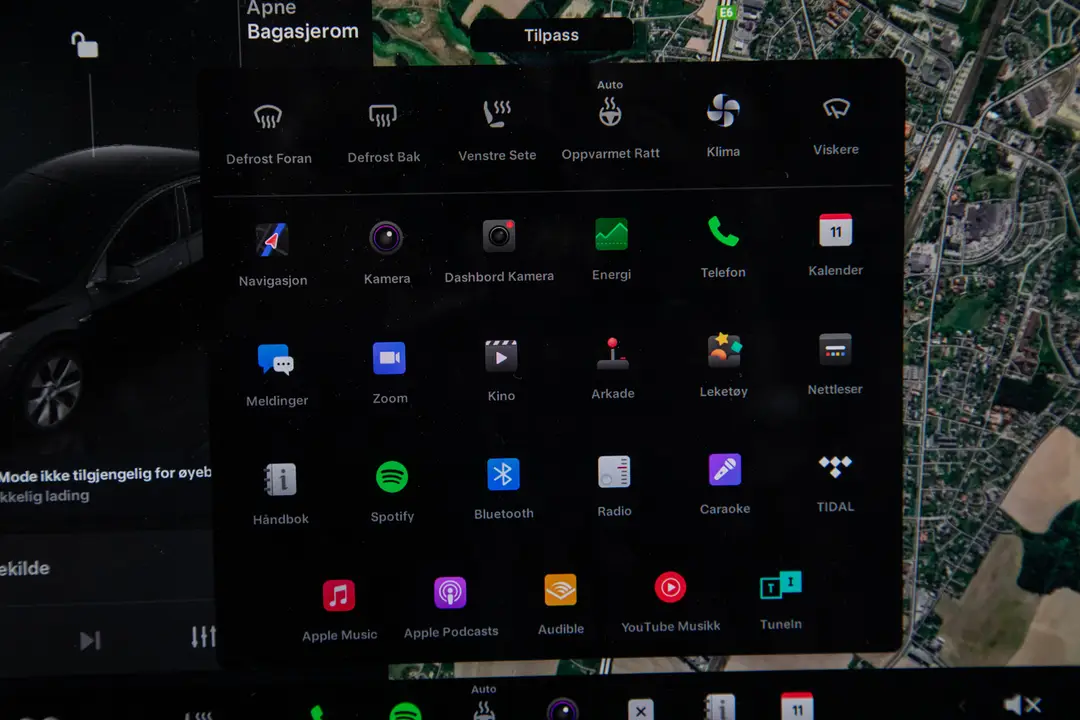Open the phone icon in bottom dock
The width and height of the screenshot is (1080, 720).
click(317, 712)
